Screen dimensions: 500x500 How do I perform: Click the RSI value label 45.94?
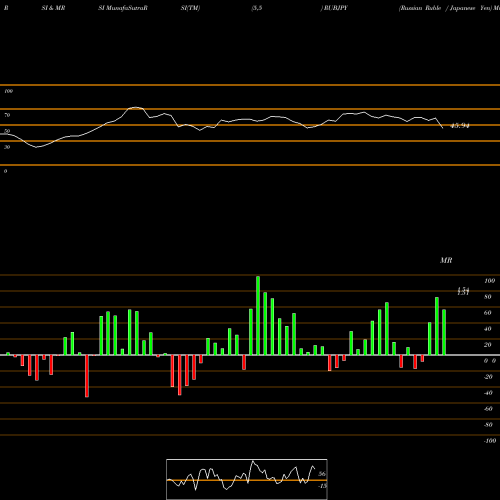point(460,126)
